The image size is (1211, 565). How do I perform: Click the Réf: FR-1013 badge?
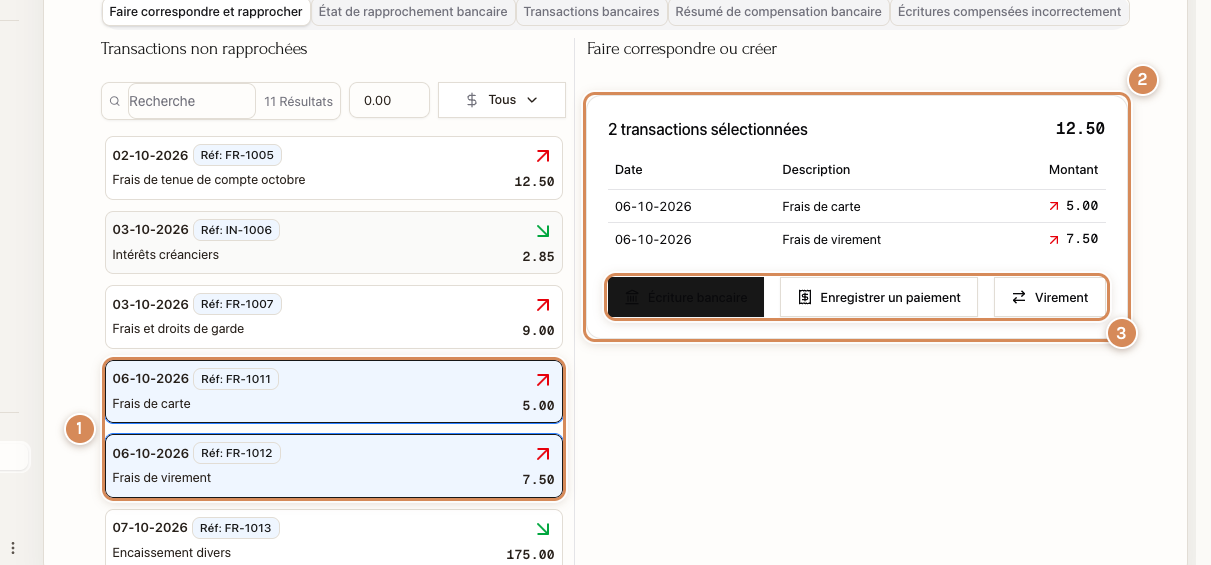[x=237, y=528]
